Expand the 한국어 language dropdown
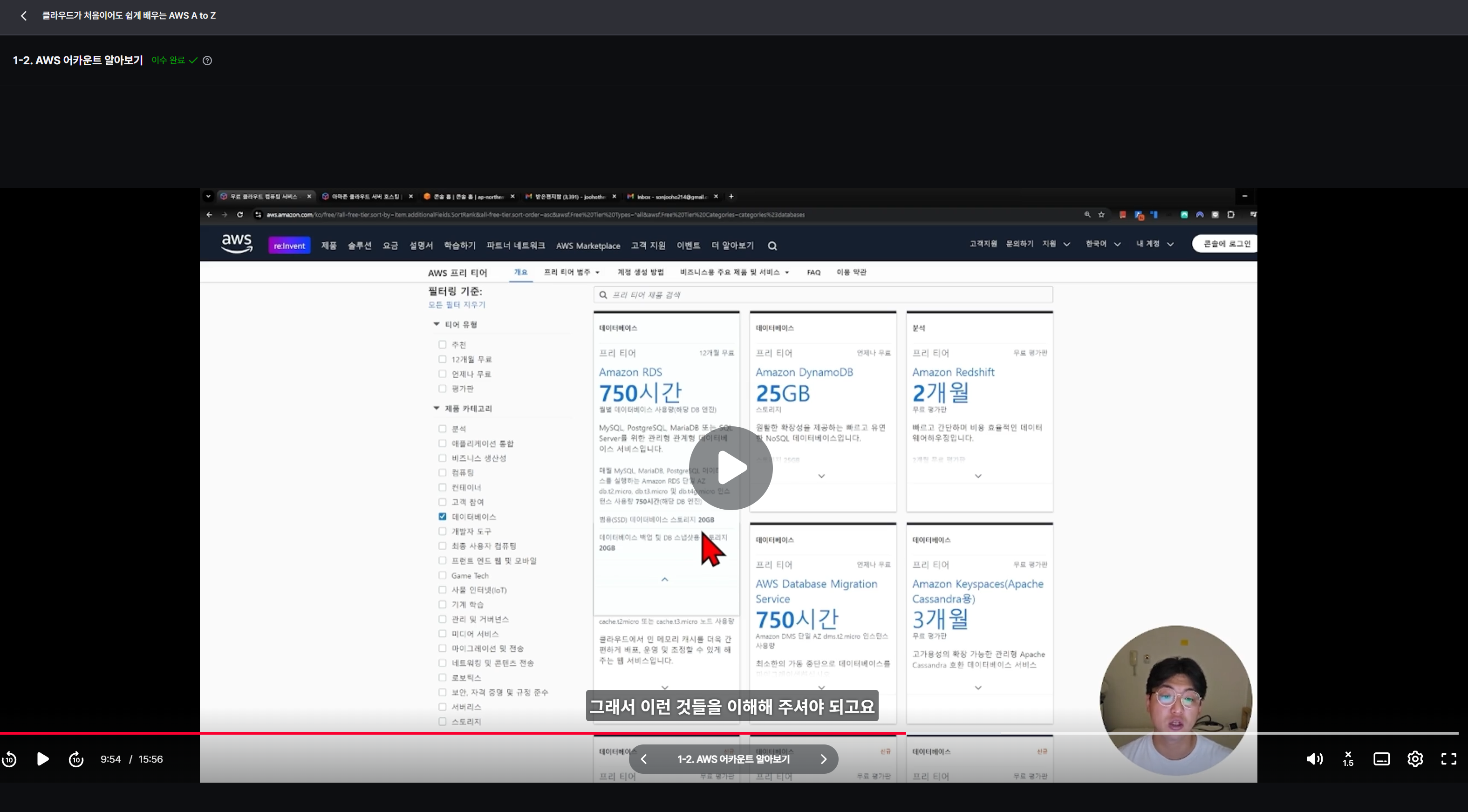Image resolution: width=1468 pixels, height=812 pixels. [x=1103, y=244]
